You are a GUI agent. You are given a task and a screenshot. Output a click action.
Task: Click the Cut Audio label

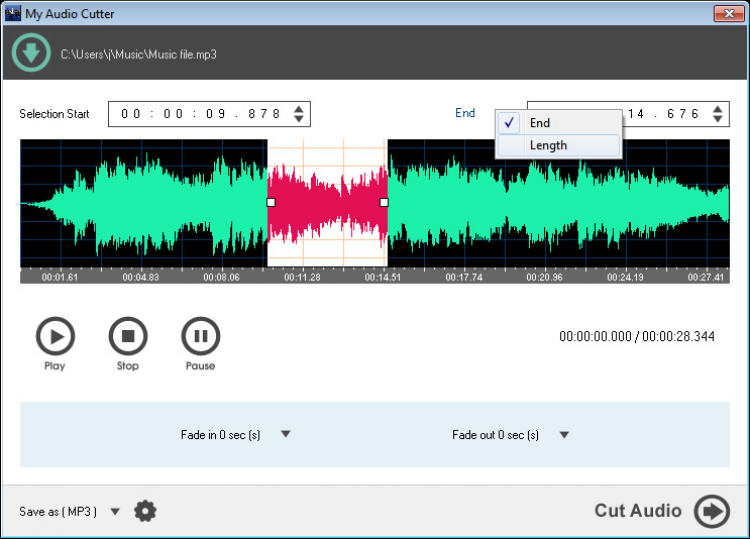[638, 511]
